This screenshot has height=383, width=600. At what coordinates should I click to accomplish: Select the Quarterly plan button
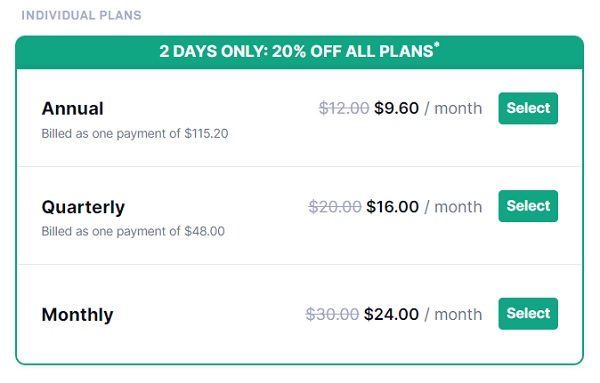528,206
